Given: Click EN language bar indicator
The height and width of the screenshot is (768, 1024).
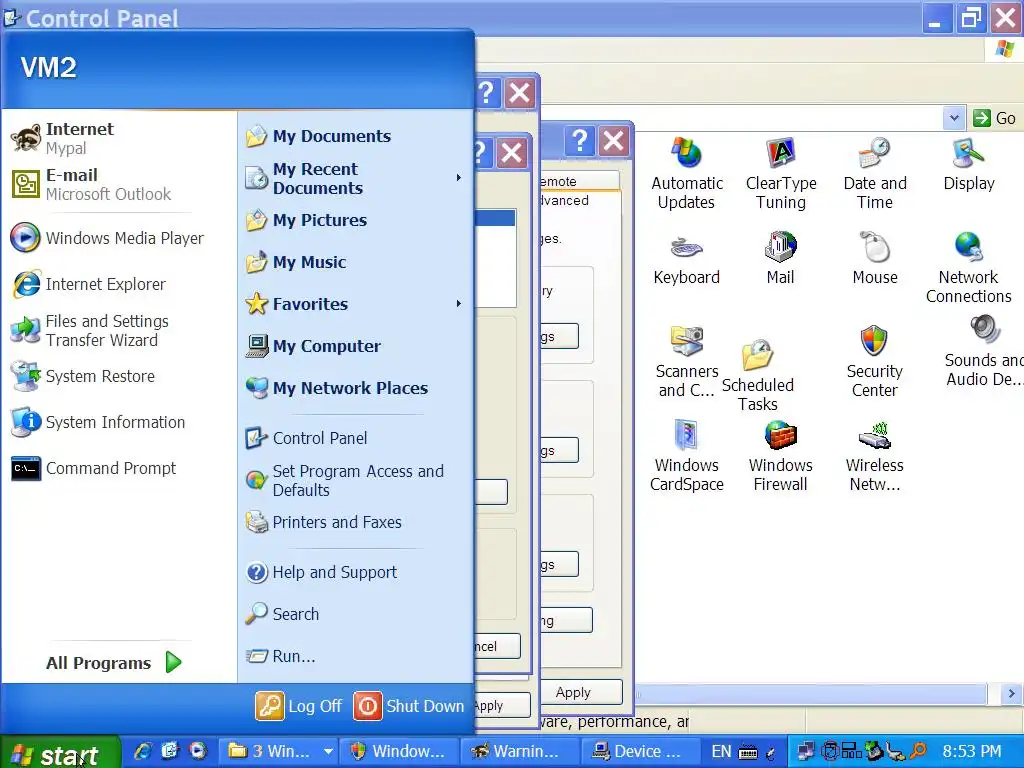Looking at the screenshot, I should [721, 752].
